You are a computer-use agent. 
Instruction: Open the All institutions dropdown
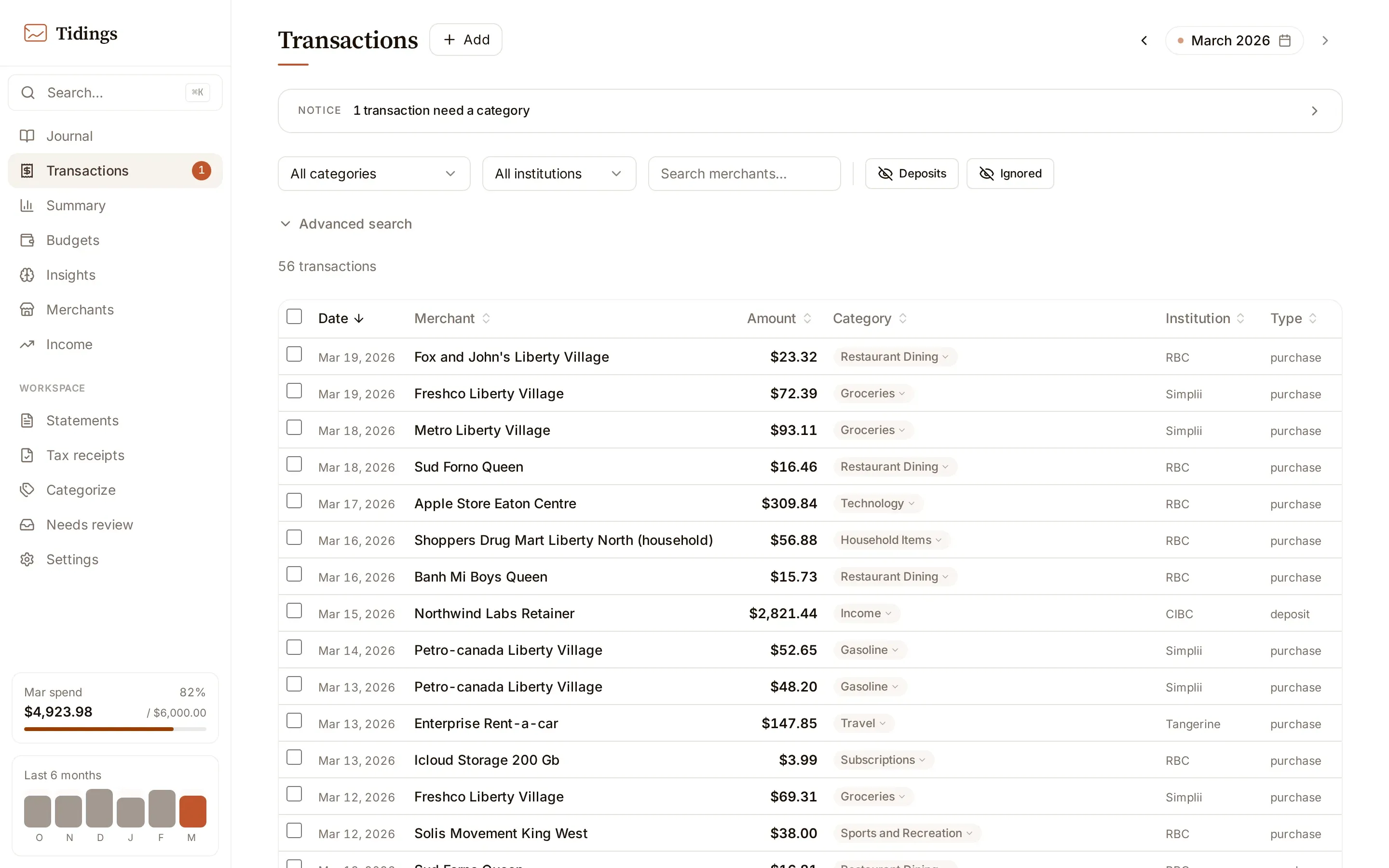click(x=559, y=174)
